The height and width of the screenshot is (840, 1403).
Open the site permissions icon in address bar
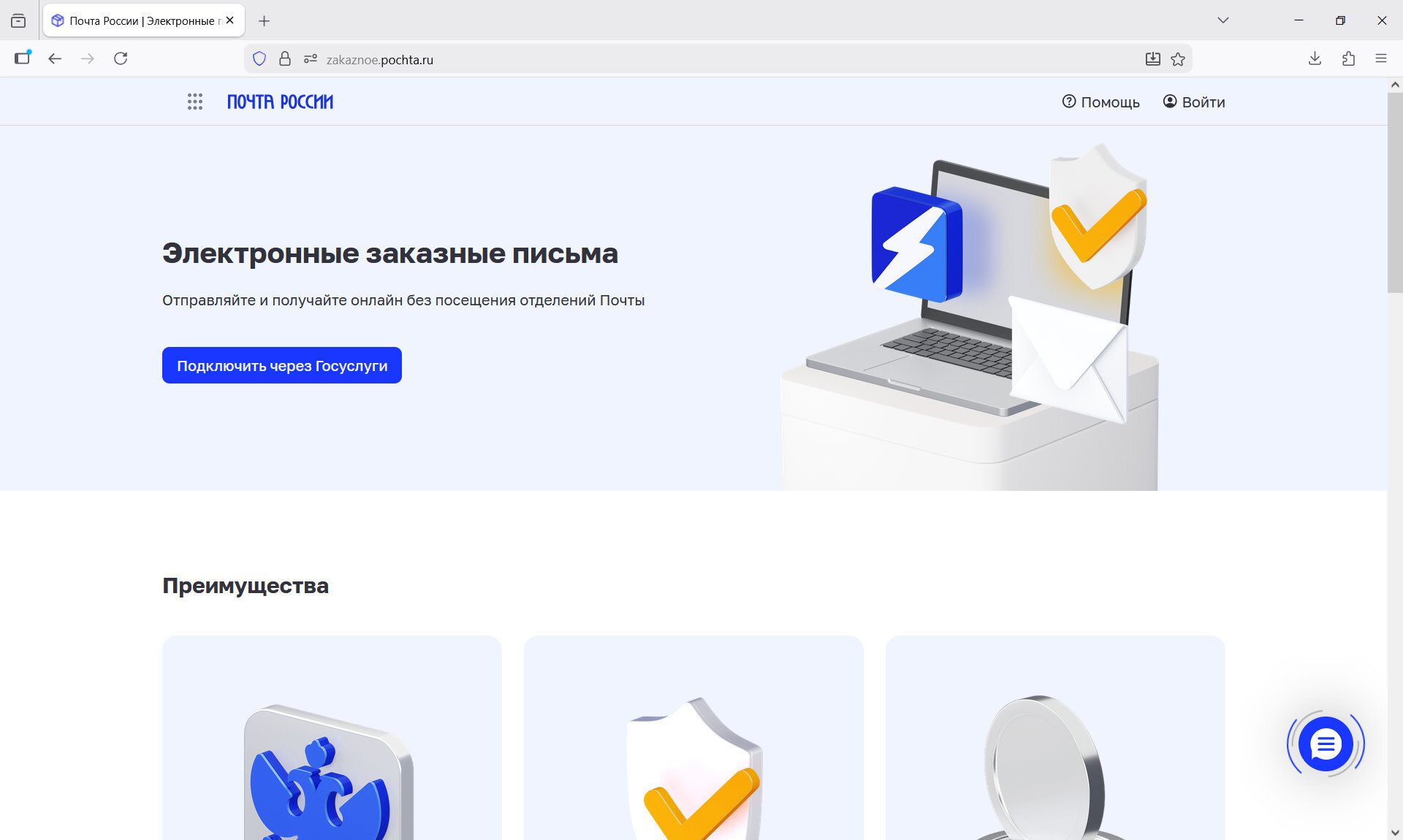click(311, 59)
